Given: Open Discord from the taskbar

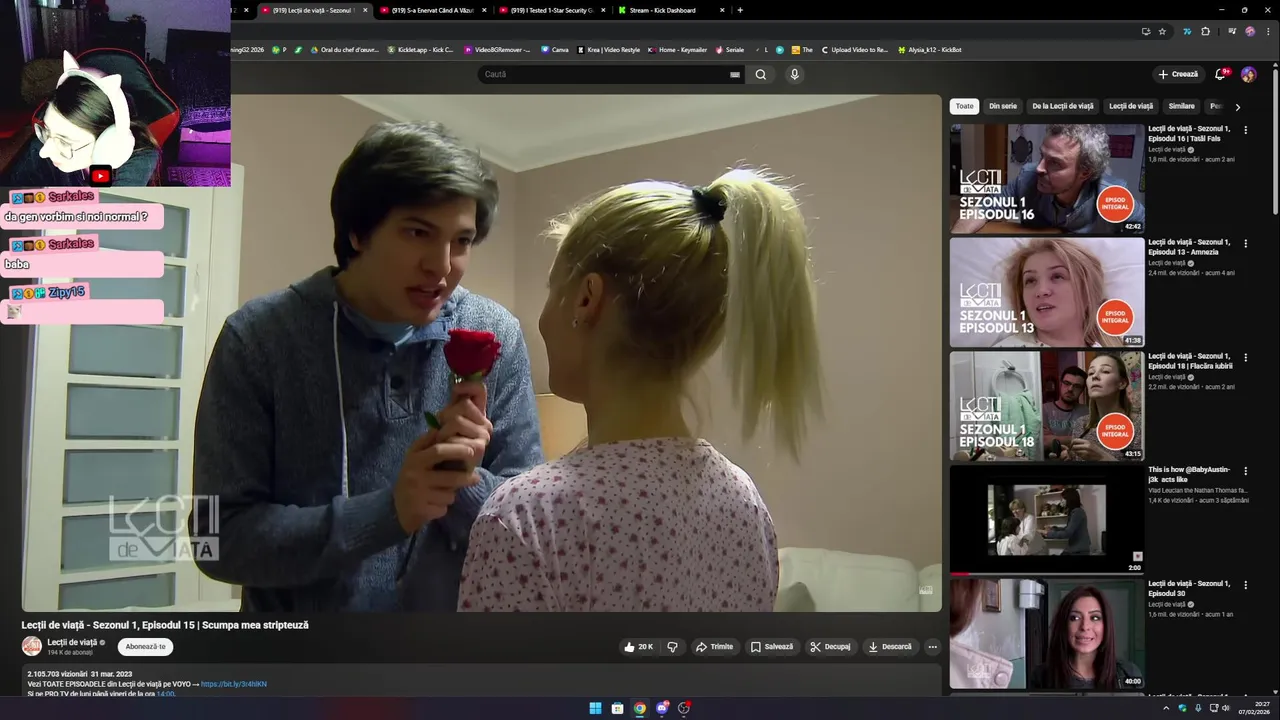Looking at the screenshot, I should pyautogui.click(x=662, y=708).
